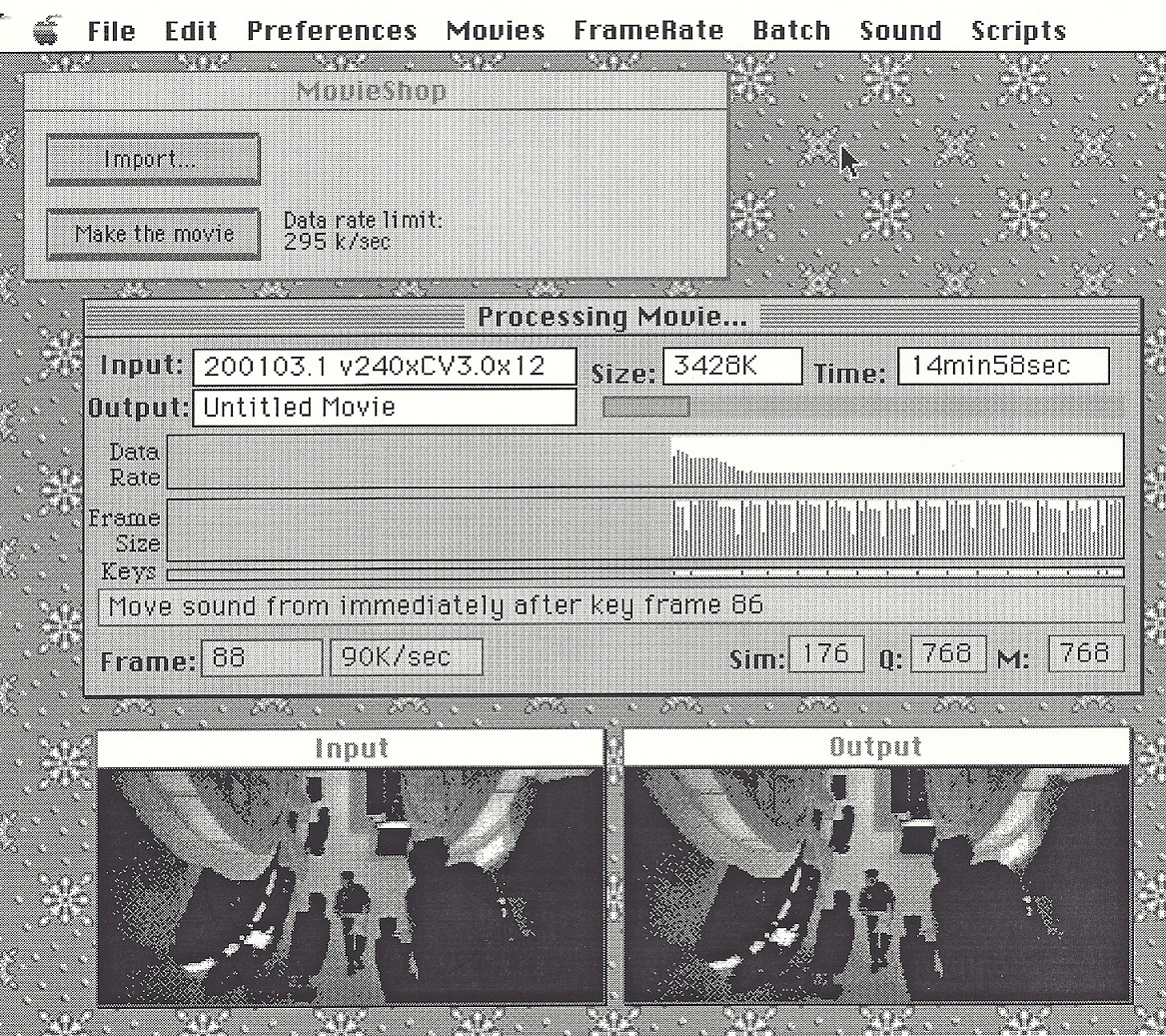Open the Edit menu

coord(191,31)
